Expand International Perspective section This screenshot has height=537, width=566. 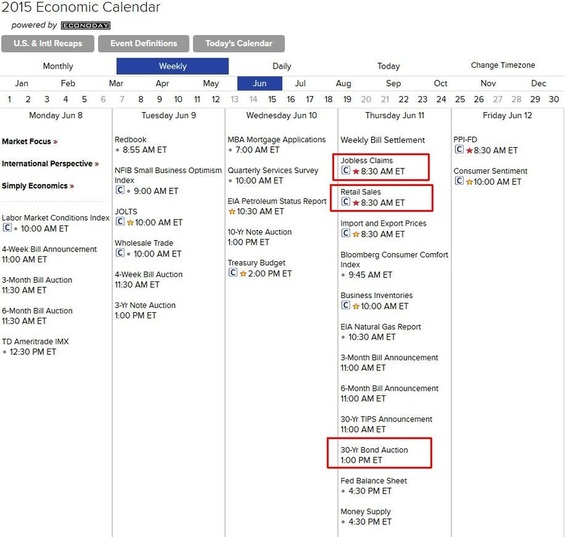click(50, 163)
